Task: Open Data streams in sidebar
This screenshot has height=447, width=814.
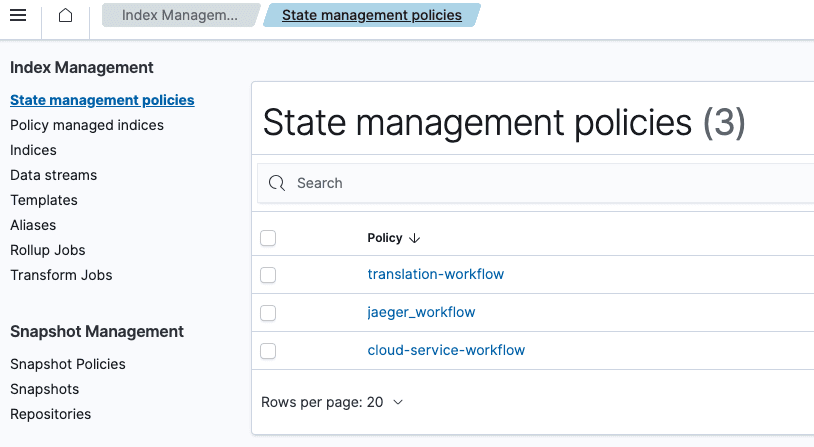Action: tap(54, 175)
